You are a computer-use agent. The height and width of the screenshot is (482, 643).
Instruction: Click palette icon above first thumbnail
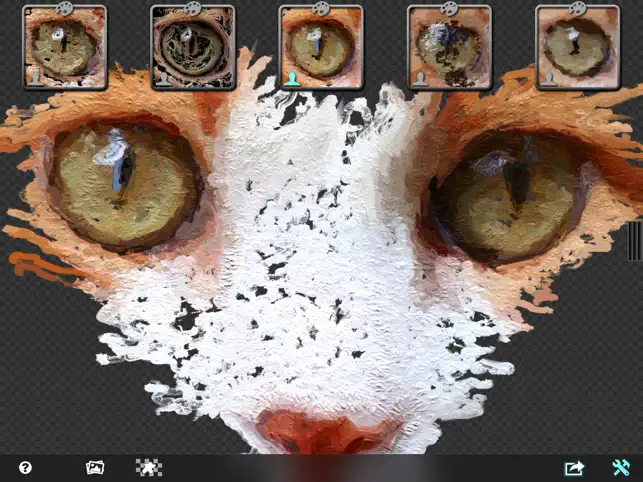pos(64,8)
